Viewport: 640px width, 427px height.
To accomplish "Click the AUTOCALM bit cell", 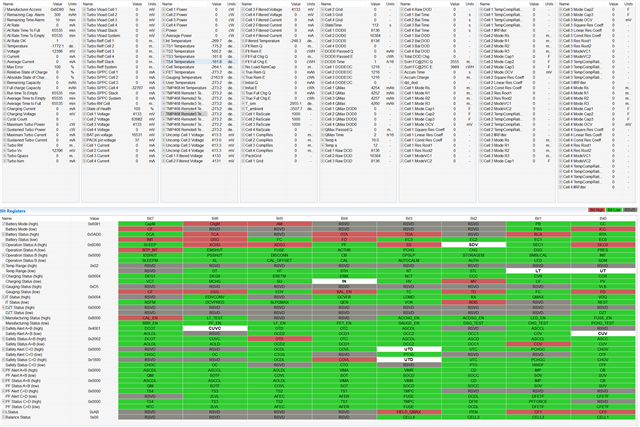I will [x=409, y=260].
